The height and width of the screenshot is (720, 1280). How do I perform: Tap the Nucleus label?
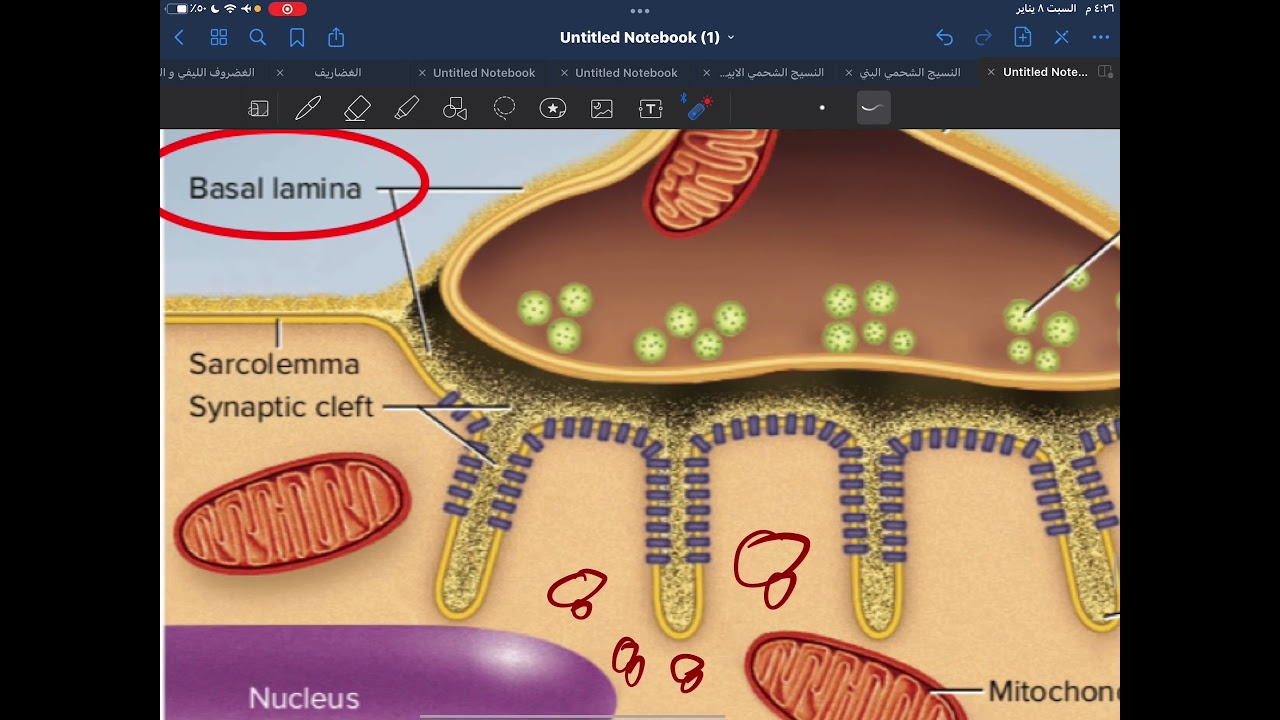(x=304, y=697)
